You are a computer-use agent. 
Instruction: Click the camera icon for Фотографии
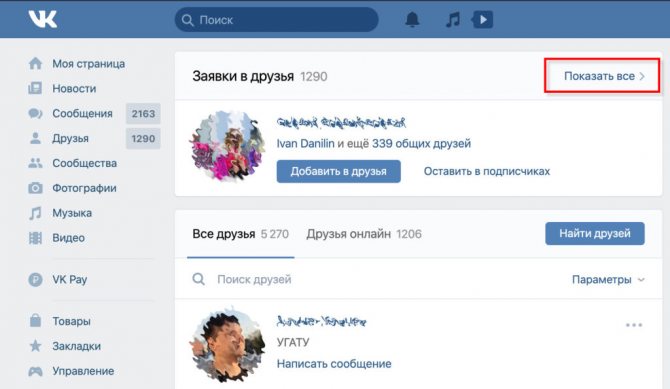point(35,188)
